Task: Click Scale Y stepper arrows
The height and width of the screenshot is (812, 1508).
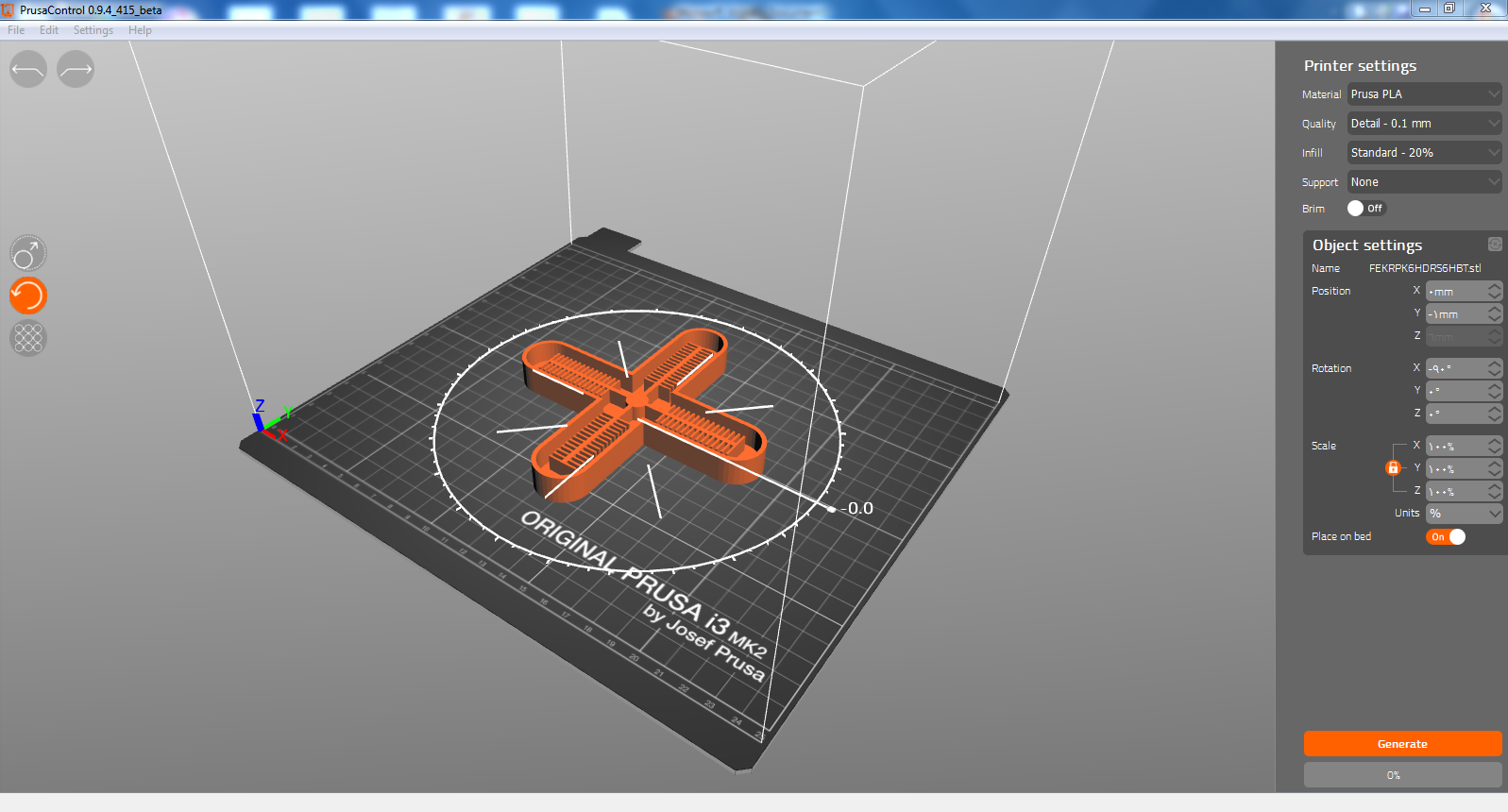Action: point(1495,468)
